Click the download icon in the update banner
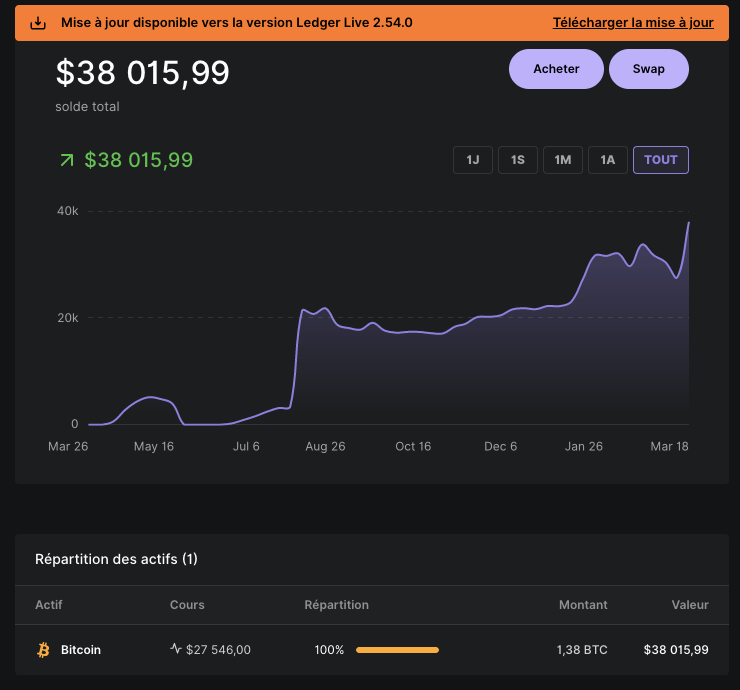The width and height of the screenshot is (740, 690). (38, 23)
